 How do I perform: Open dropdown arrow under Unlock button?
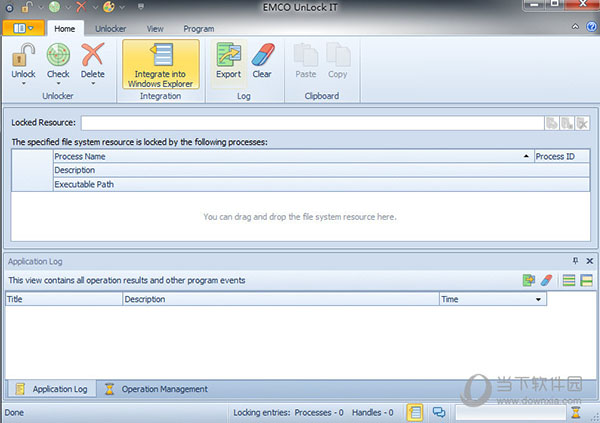(23, 83)
